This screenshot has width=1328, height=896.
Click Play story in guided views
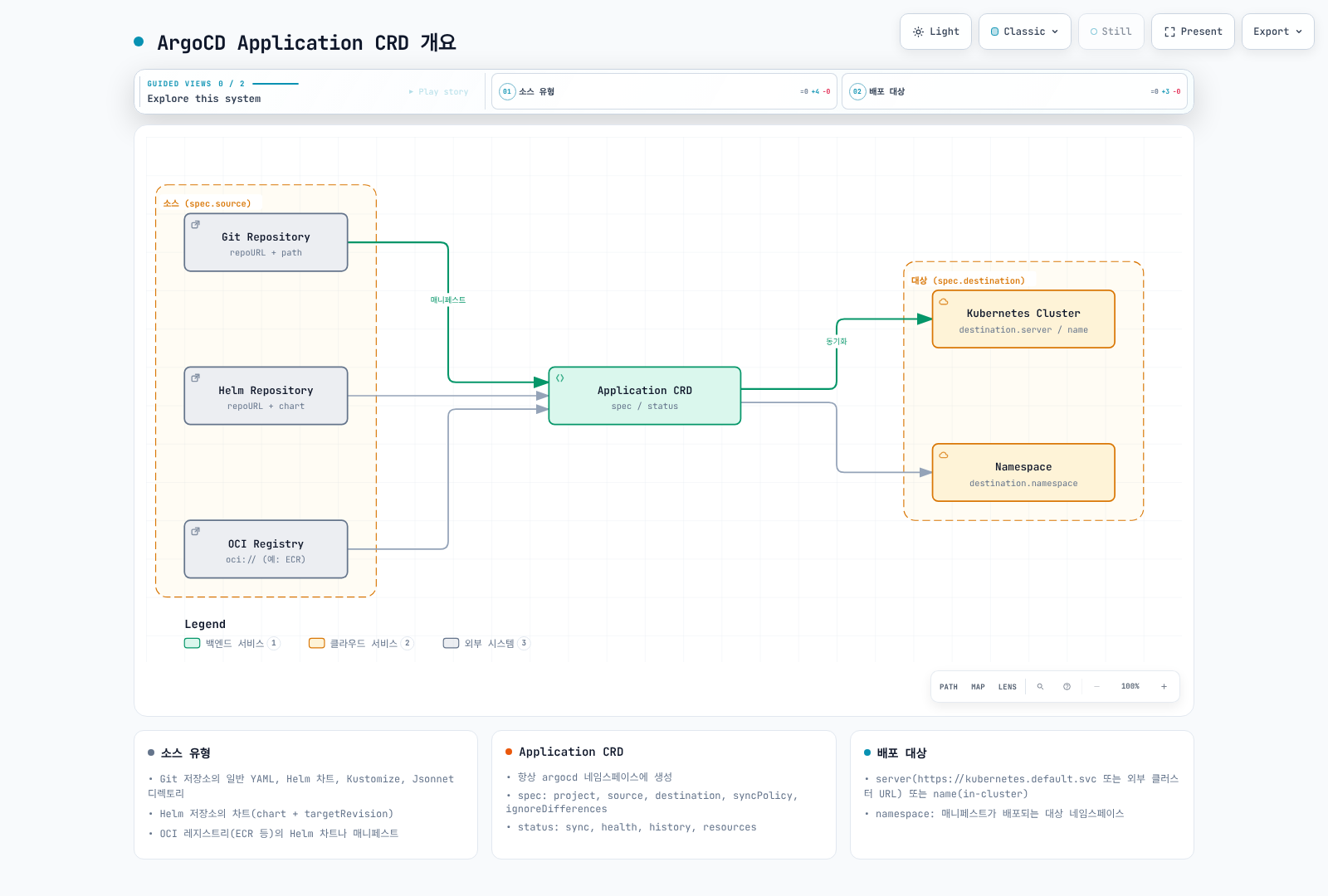439,92
